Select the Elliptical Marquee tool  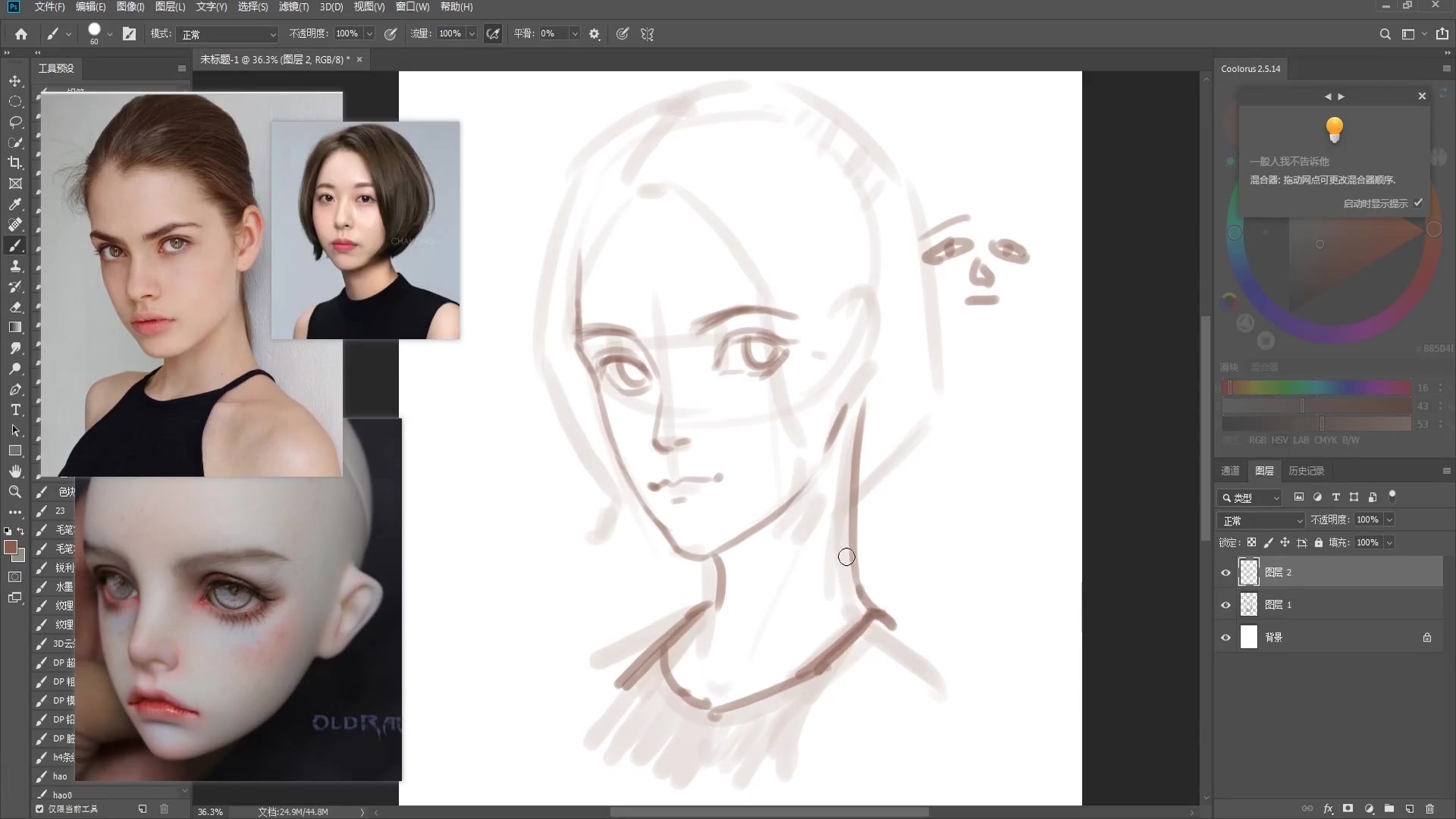tap(15, 101)
